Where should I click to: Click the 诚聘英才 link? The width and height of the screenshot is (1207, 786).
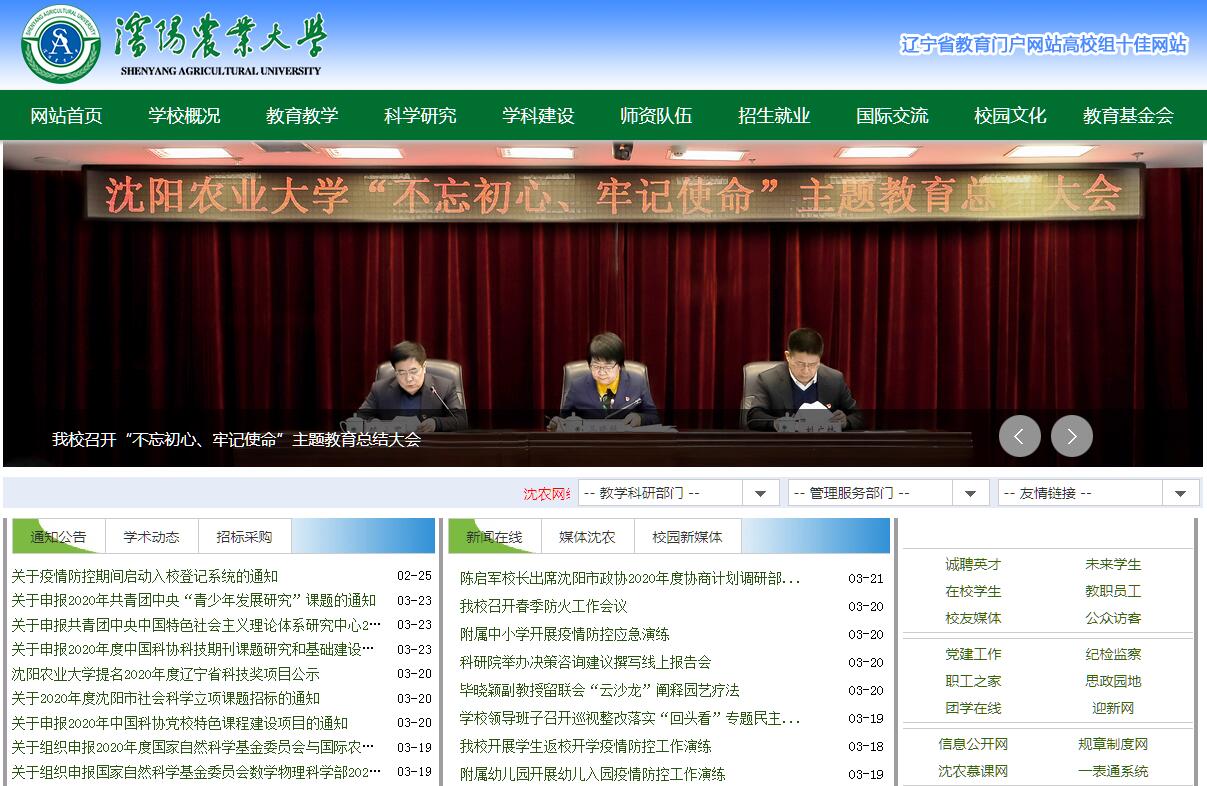coord(973,564)
